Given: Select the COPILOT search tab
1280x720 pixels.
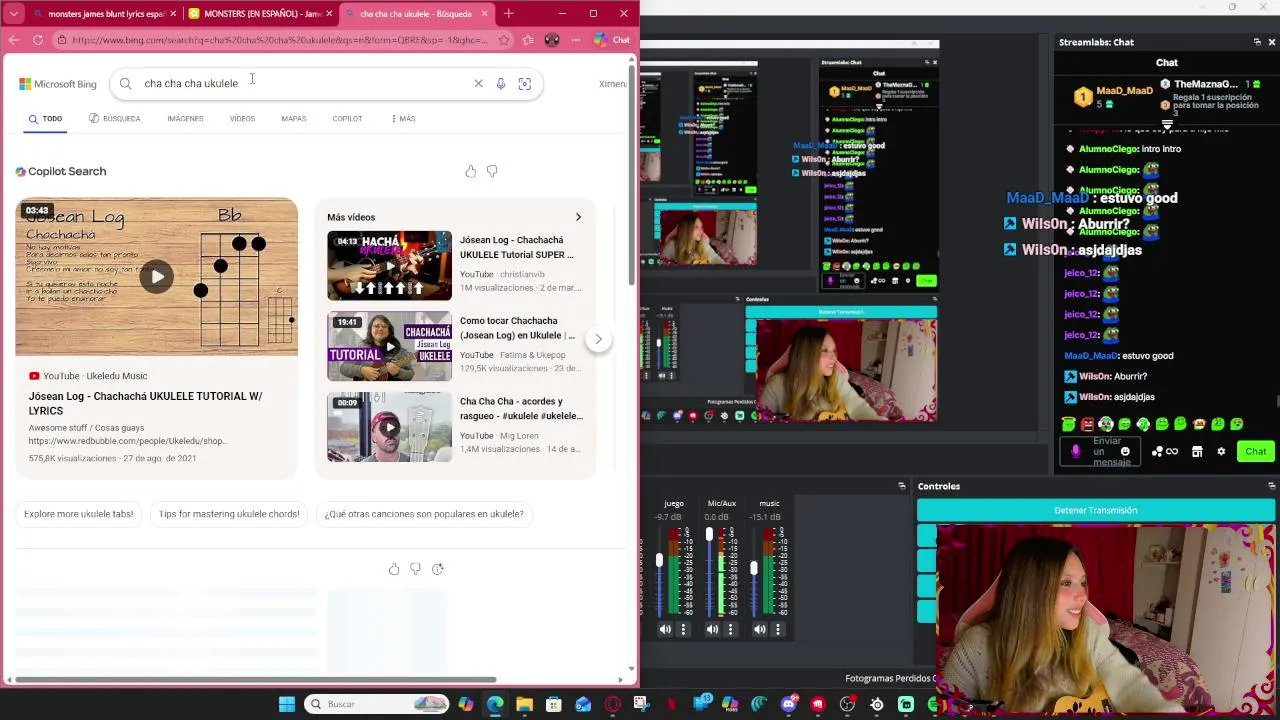Looking at the screenshot, I should pyautogui.click(x=347, y=118).
